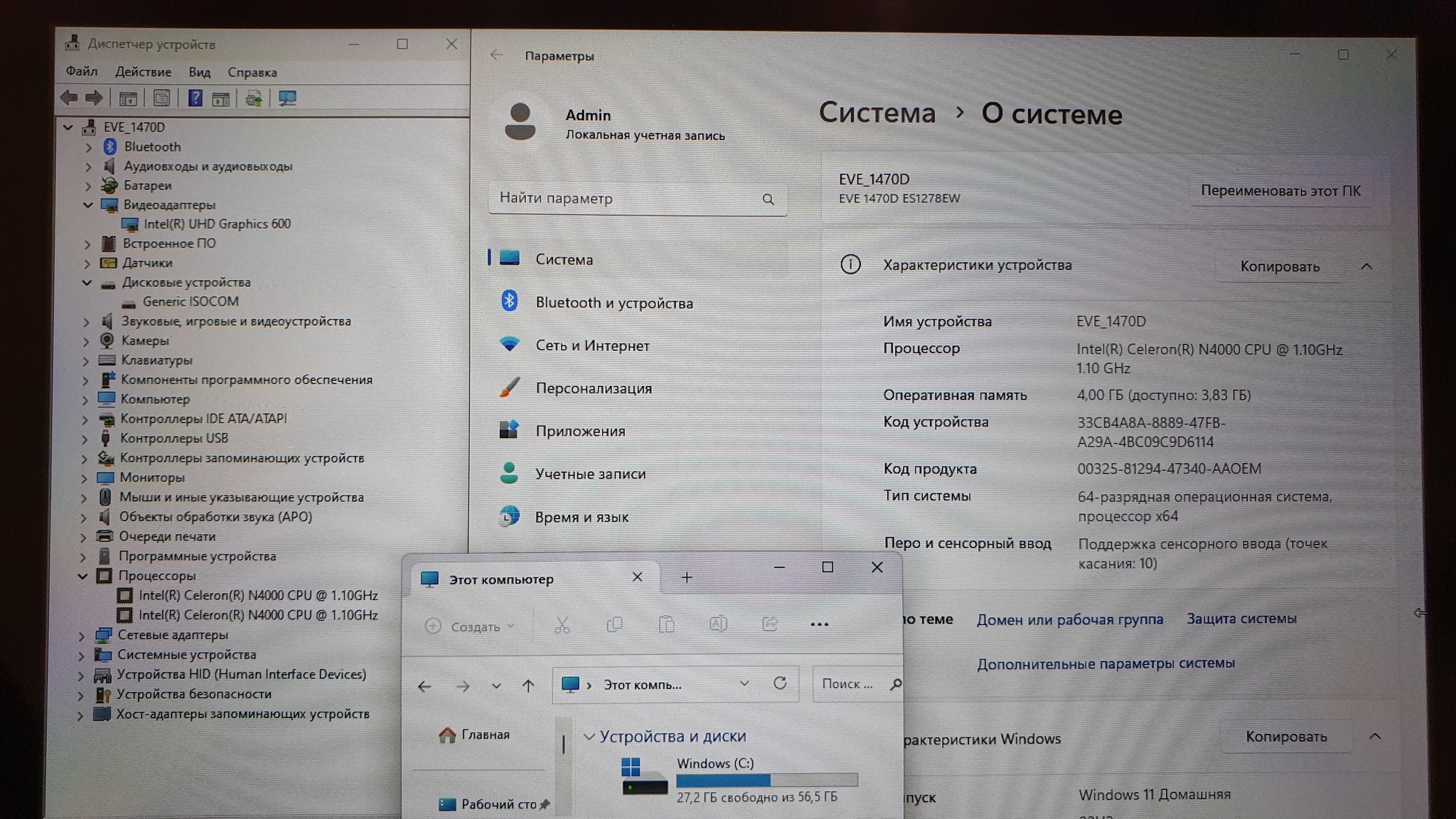The height and width of the screenshot is (819, 1456).
Task: Click the Найти параметр search field
Action: pyautogui.click(x=626, y=198)
